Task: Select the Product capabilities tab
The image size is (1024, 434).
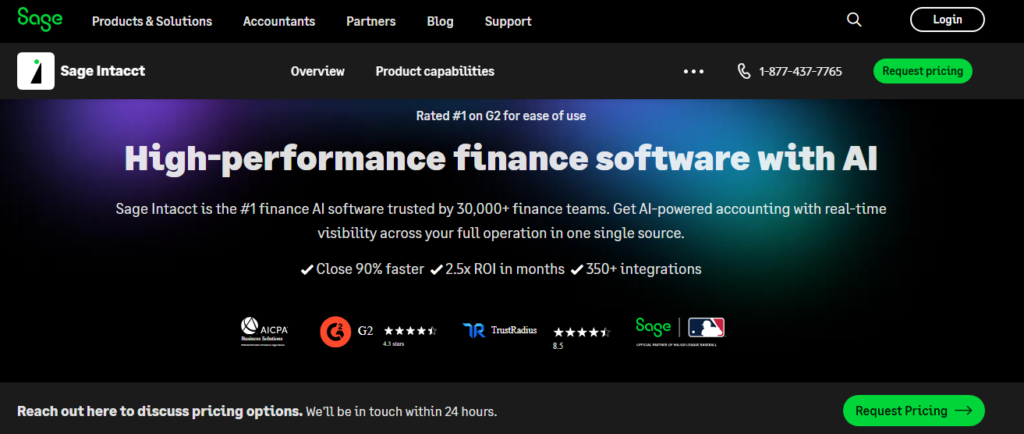Action: (x=435, y=71)
